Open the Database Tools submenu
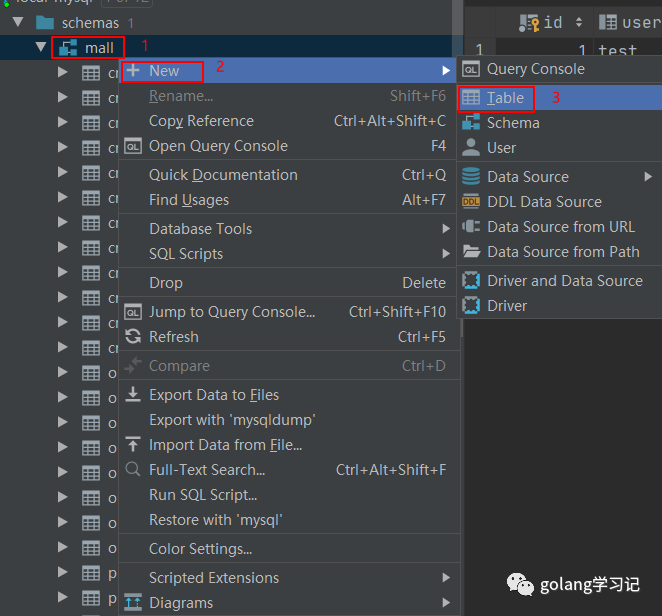 click(200, 229)
